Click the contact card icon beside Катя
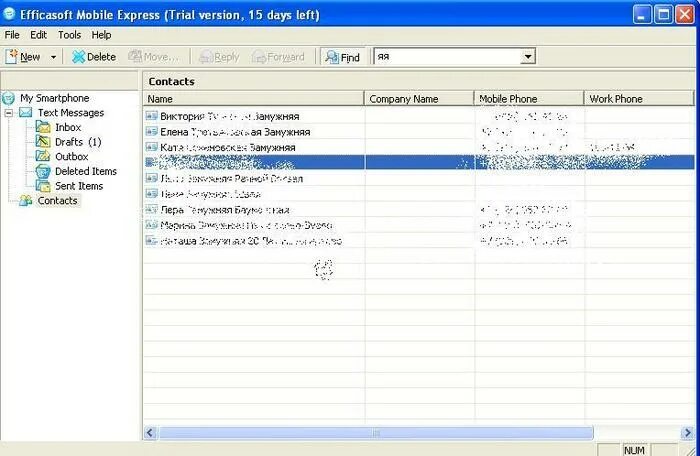The image size is (700, 456). [x=151, y=147]
